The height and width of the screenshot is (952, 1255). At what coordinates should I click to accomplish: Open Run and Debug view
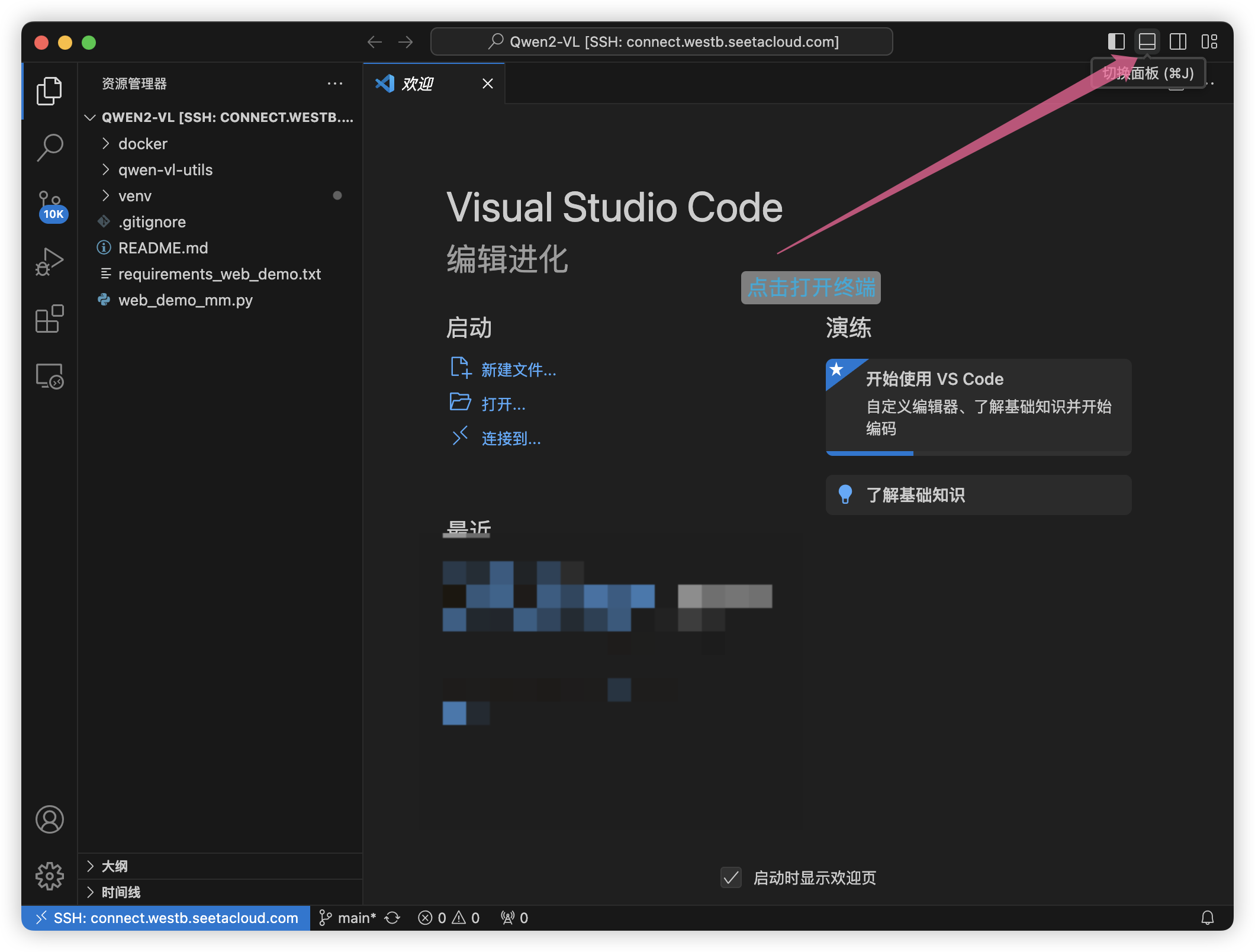click(50, 262)
